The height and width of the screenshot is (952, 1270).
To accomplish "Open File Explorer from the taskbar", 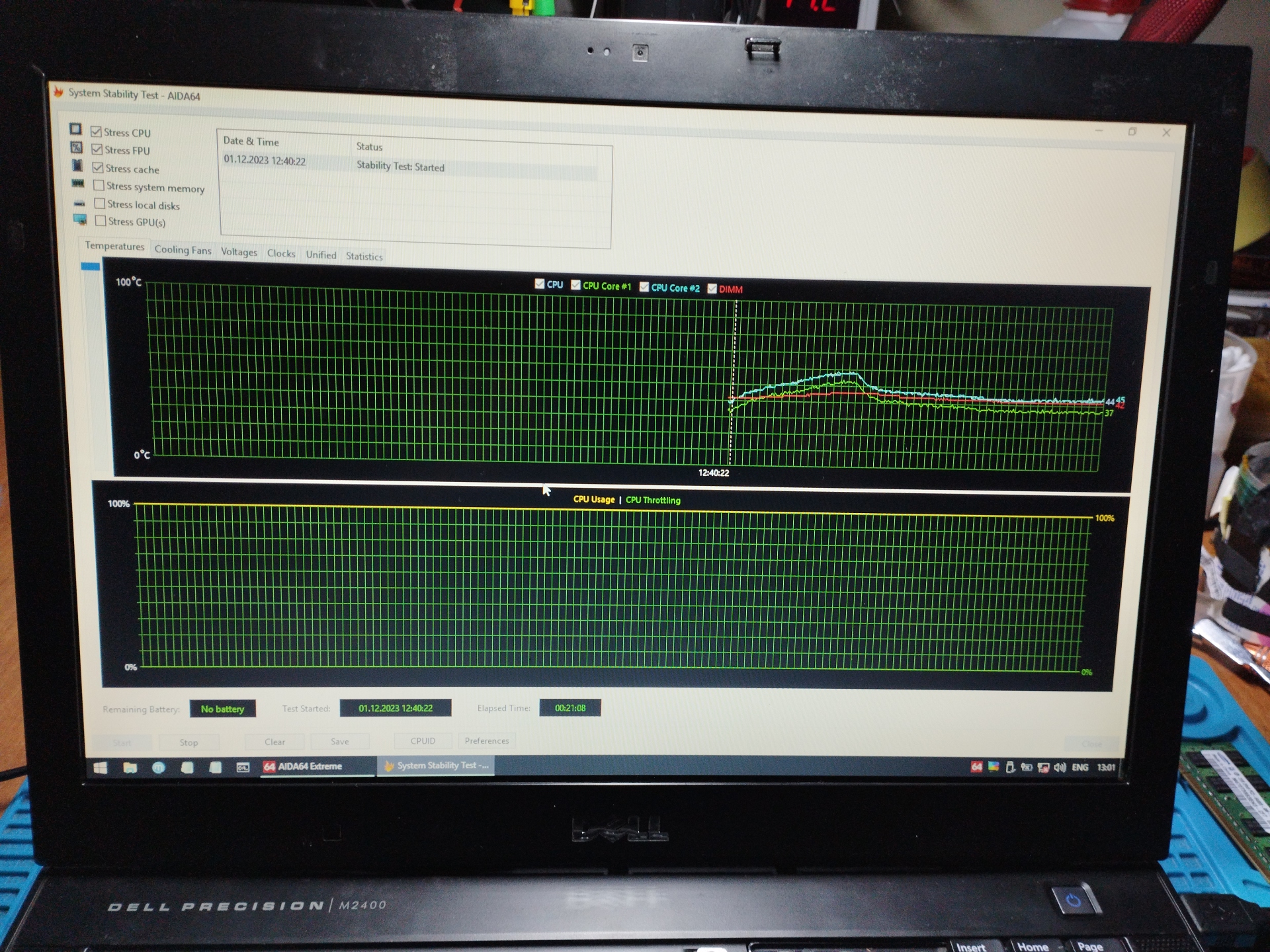I will (130, 768).
